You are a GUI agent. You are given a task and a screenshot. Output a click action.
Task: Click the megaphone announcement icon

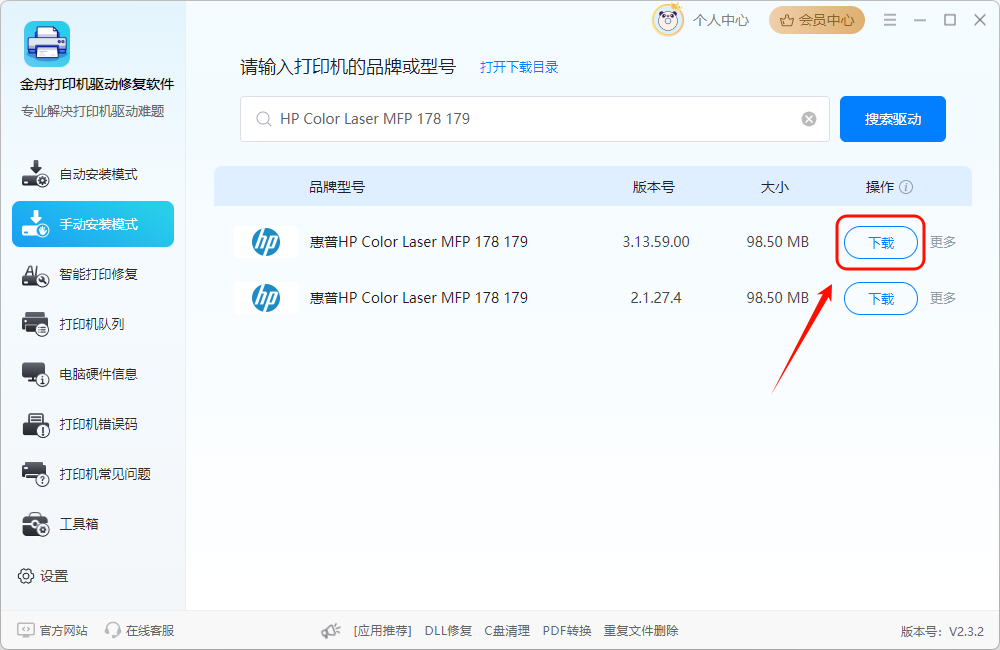(330, 631)
